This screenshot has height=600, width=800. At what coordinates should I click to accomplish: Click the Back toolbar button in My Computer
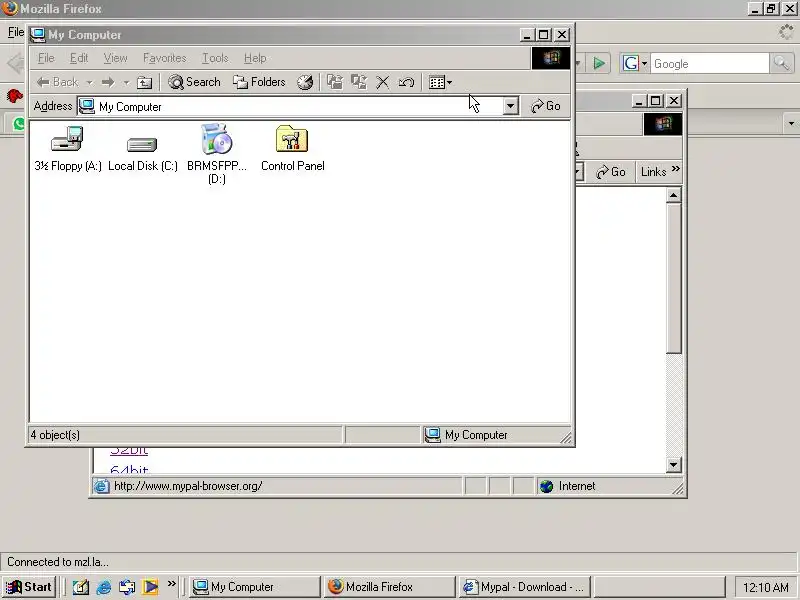click(58, 82)
